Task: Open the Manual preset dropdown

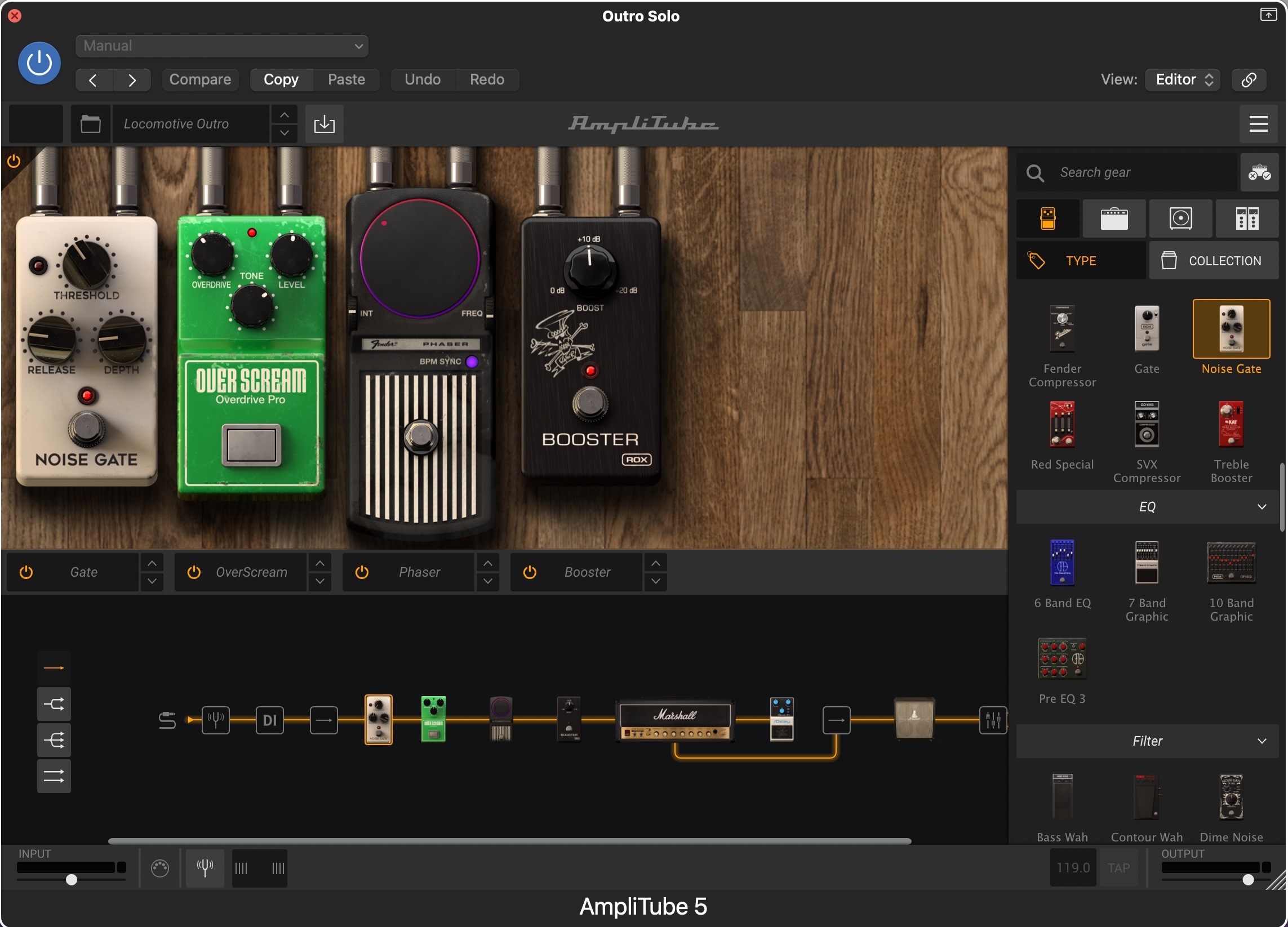Action: tap(221, 46)
